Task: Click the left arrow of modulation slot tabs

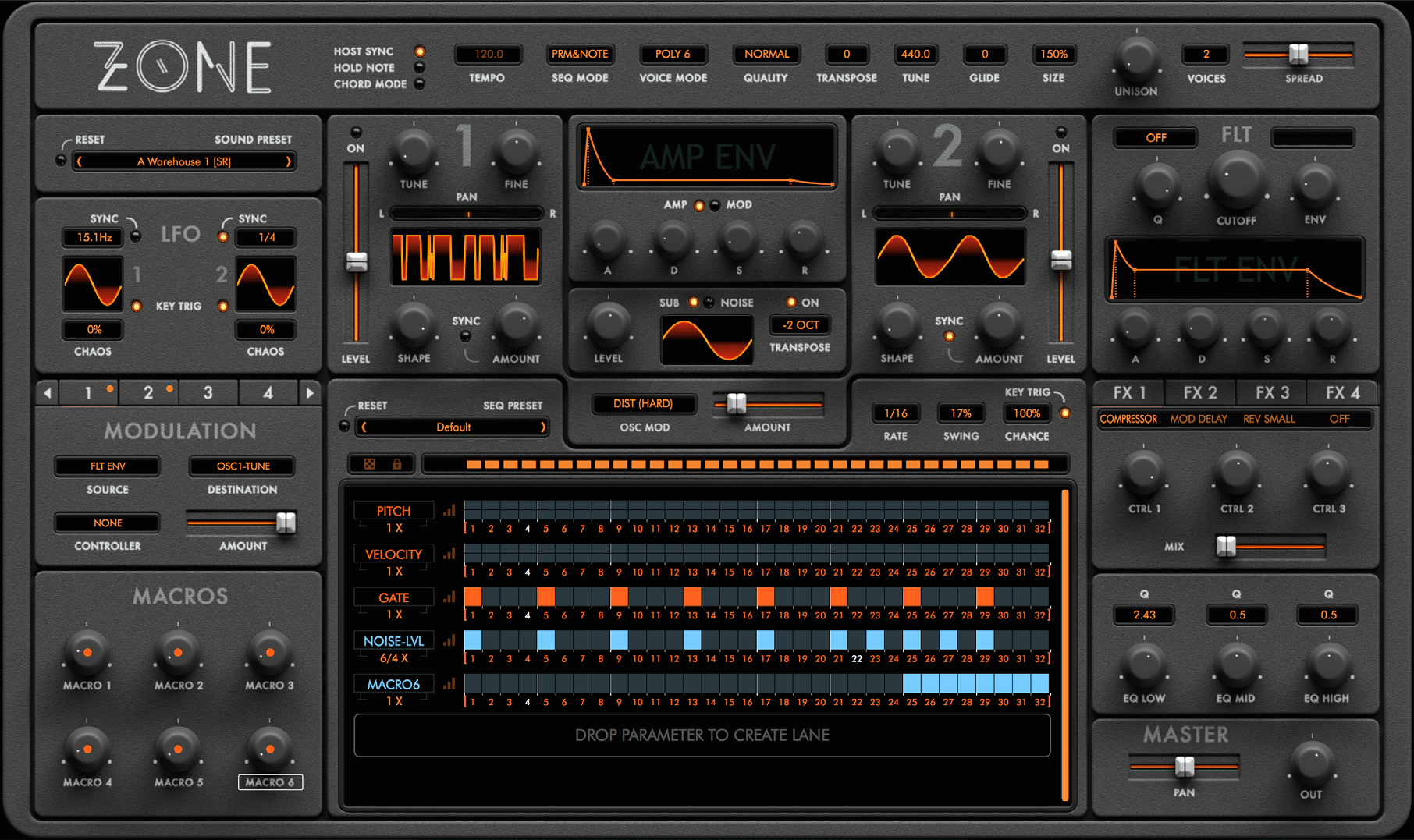Action: (x=48, y=393)
